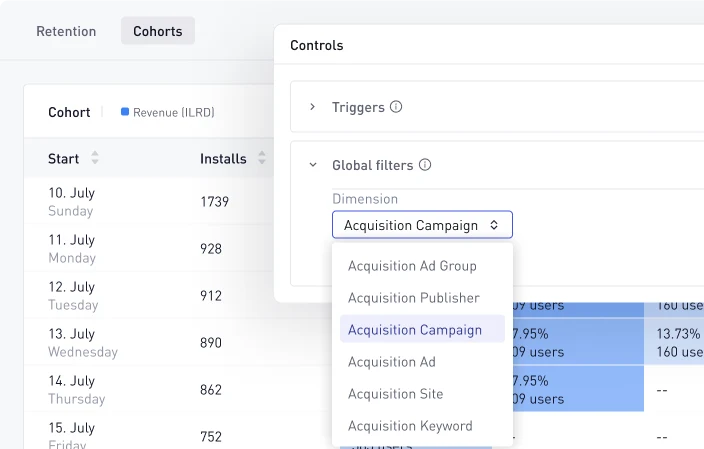Image resolution: width=704 pixels, height=449 pixels.
Task: Select the Cohorts tab
Action: click(158, 31)
